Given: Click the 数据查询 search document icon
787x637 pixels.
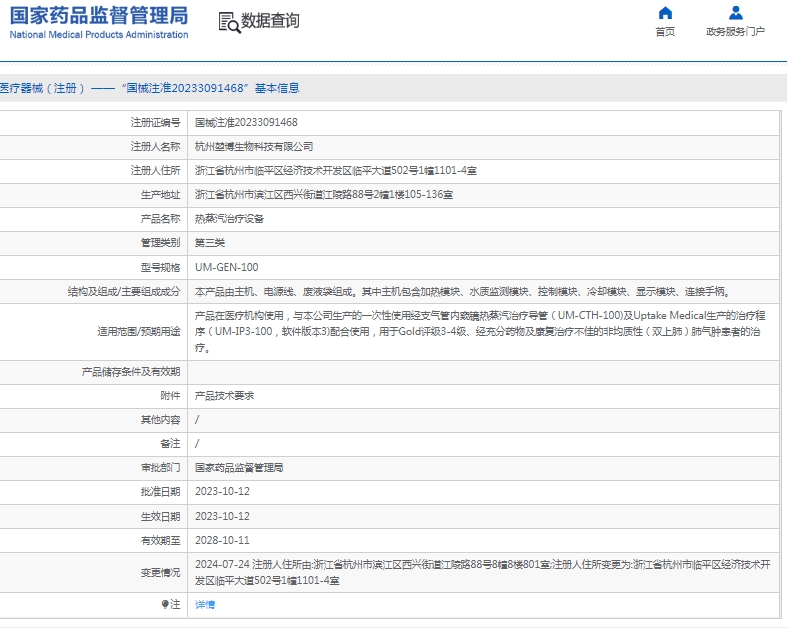Looking at the screenshot, I should coord(229,23).
